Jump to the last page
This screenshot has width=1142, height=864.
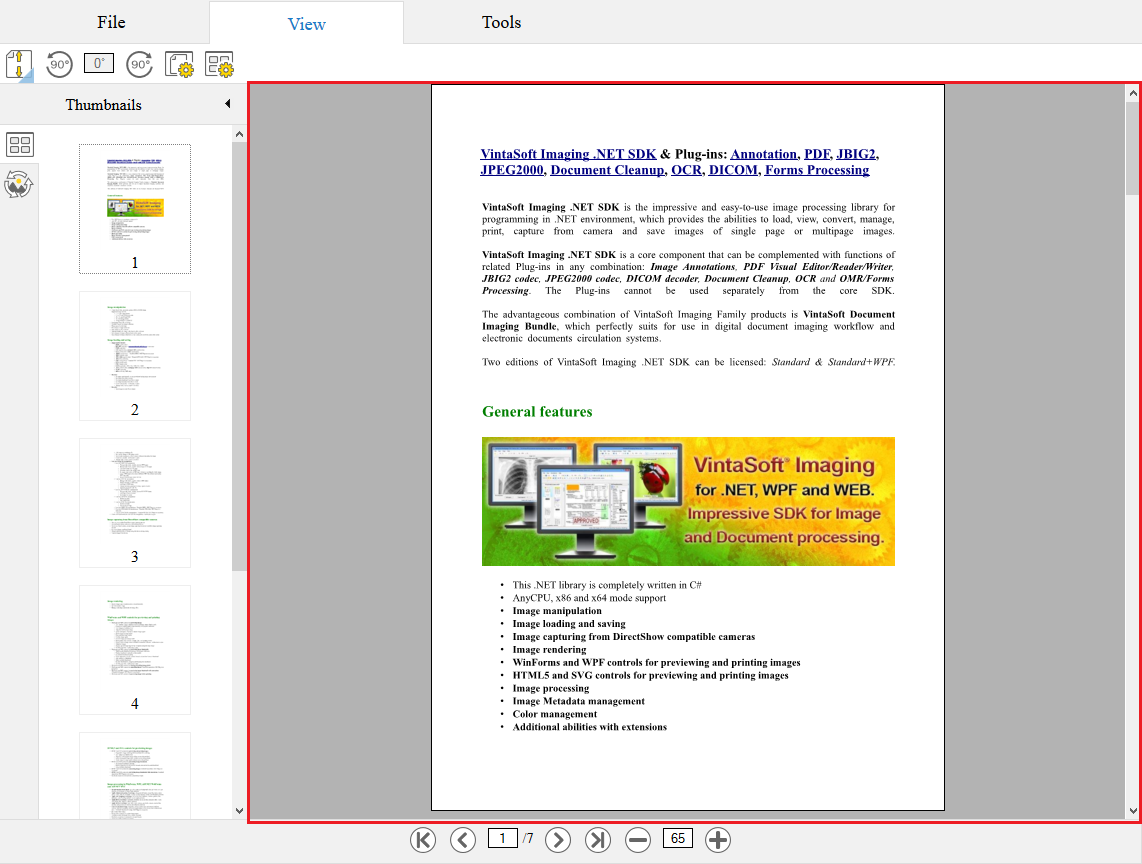pyautogui.click(x=598, y=840)
